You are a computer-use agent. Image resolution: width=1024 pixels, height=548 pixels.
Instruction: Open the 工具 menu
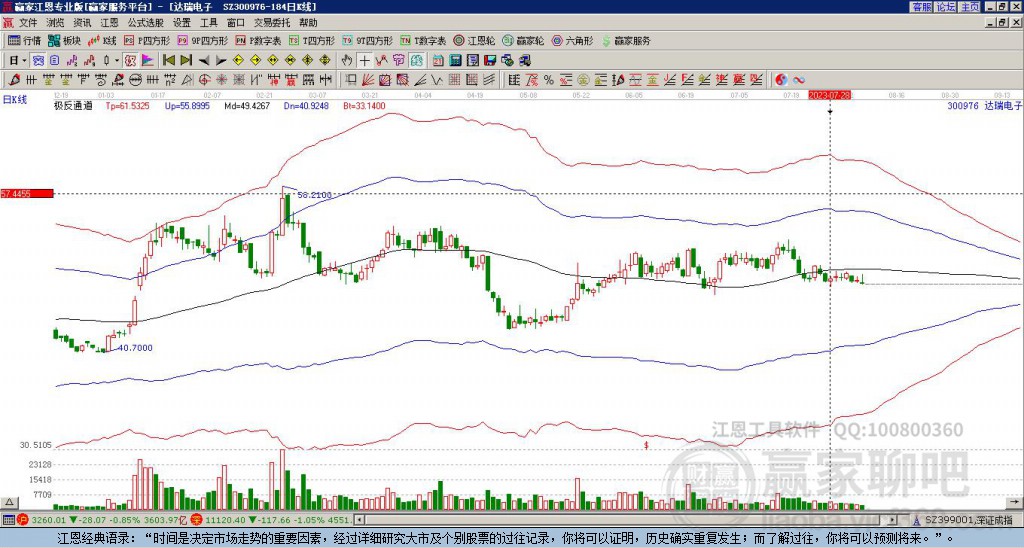pyautogui.click(x=208, y=23)
